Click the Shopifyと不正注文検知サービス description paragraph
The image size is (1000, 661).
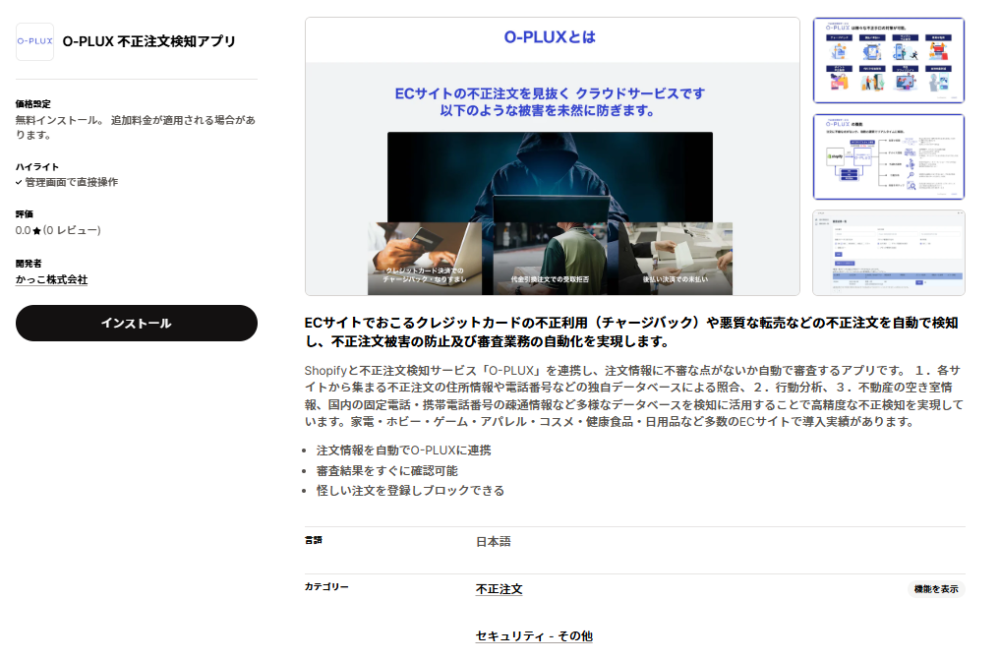[634, 396]
